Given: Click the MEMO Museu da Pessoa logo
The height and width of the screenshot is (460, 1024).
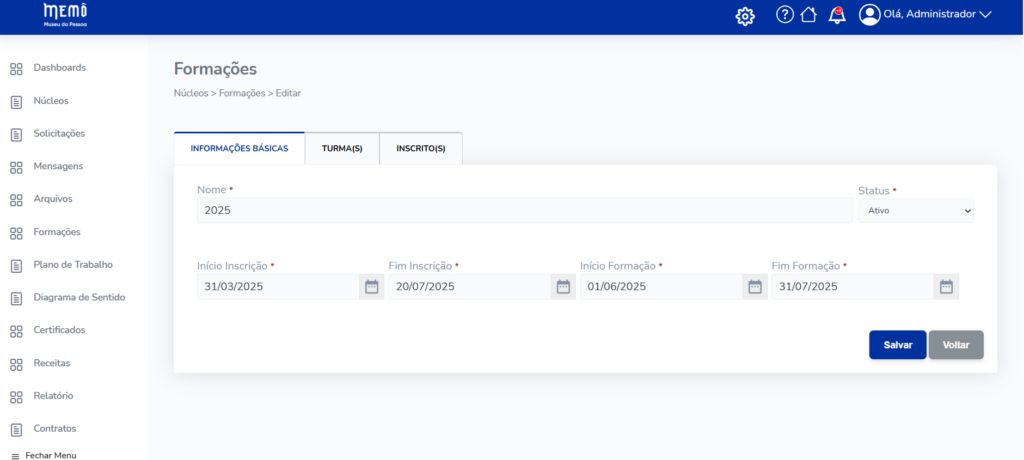Looking at the screenshot, I should (x=65, y=14).
